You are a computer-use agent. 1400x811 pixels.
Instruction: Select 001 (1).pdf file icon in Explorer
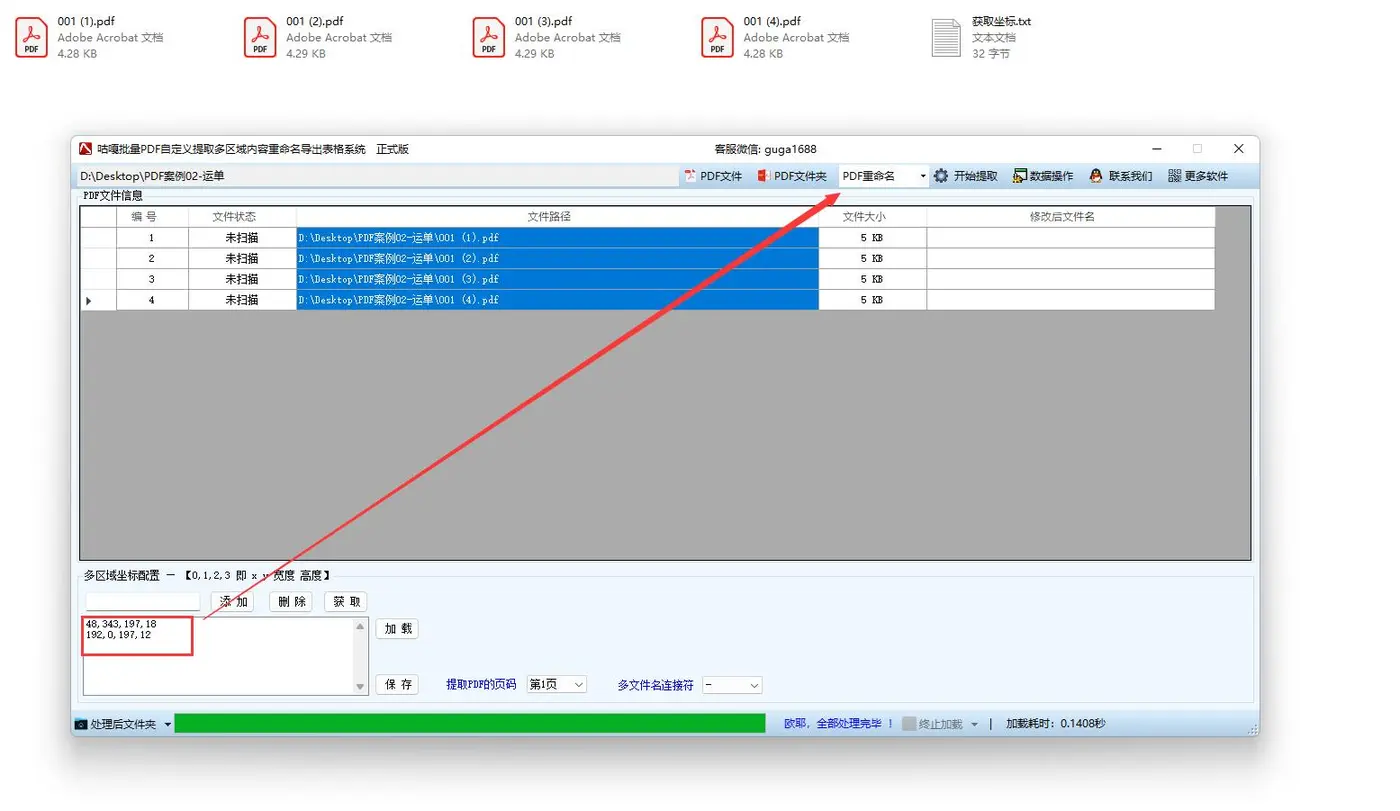[31, 38]
